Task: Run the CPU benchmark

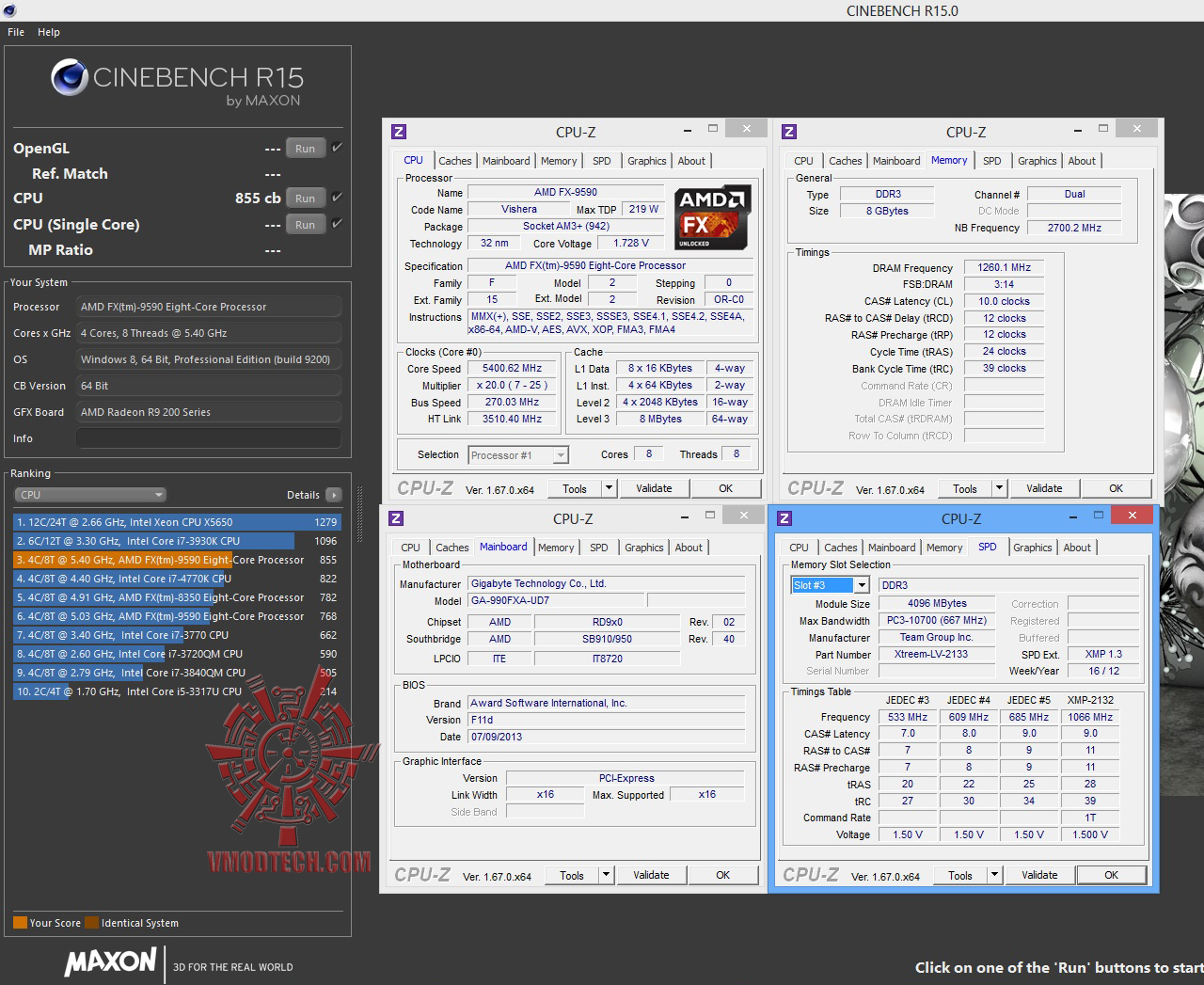Action: pyautogui.click(x=306, y=198)
